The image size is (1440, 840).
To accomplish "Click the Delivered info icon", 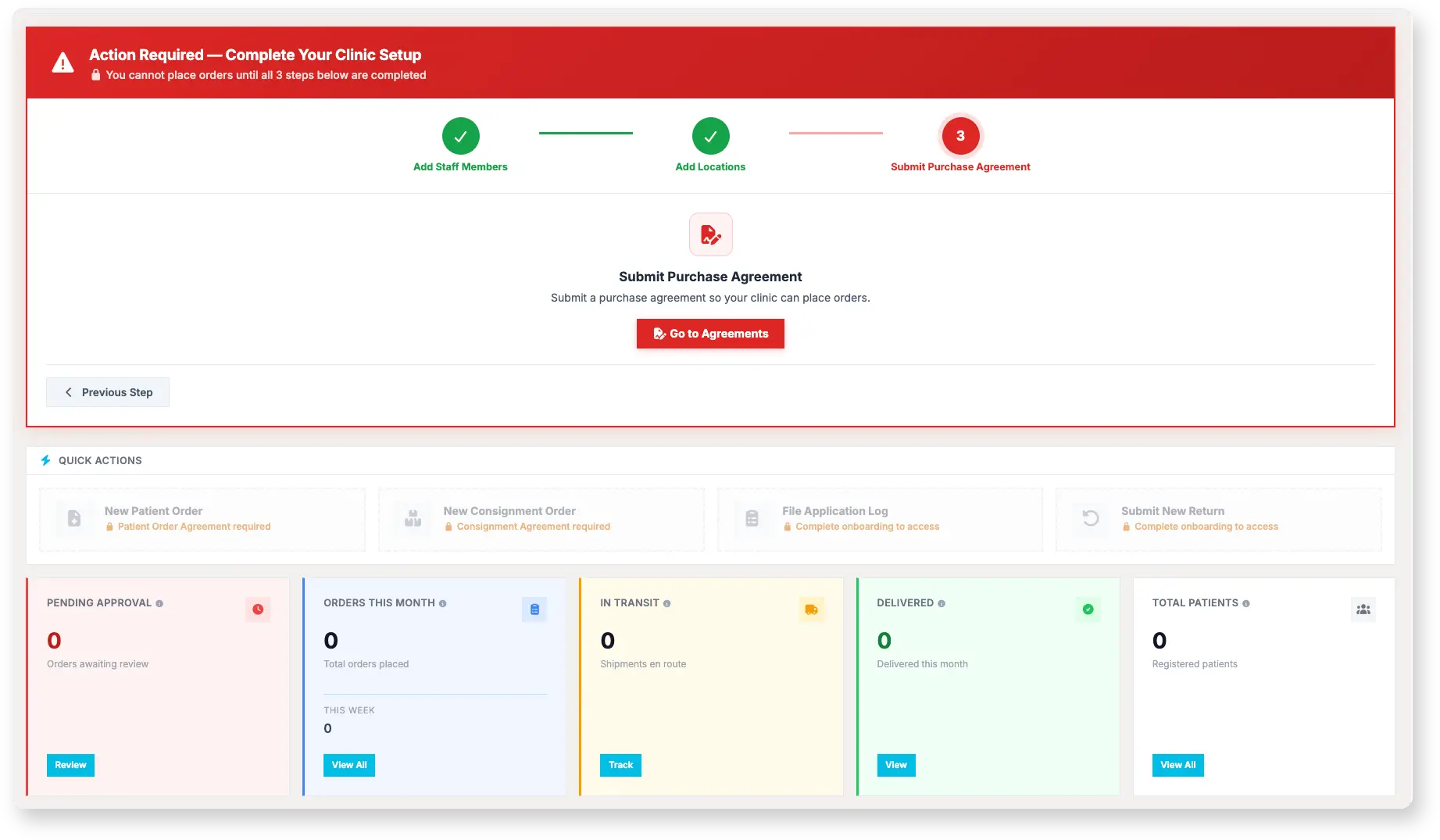I will (942, 603).
